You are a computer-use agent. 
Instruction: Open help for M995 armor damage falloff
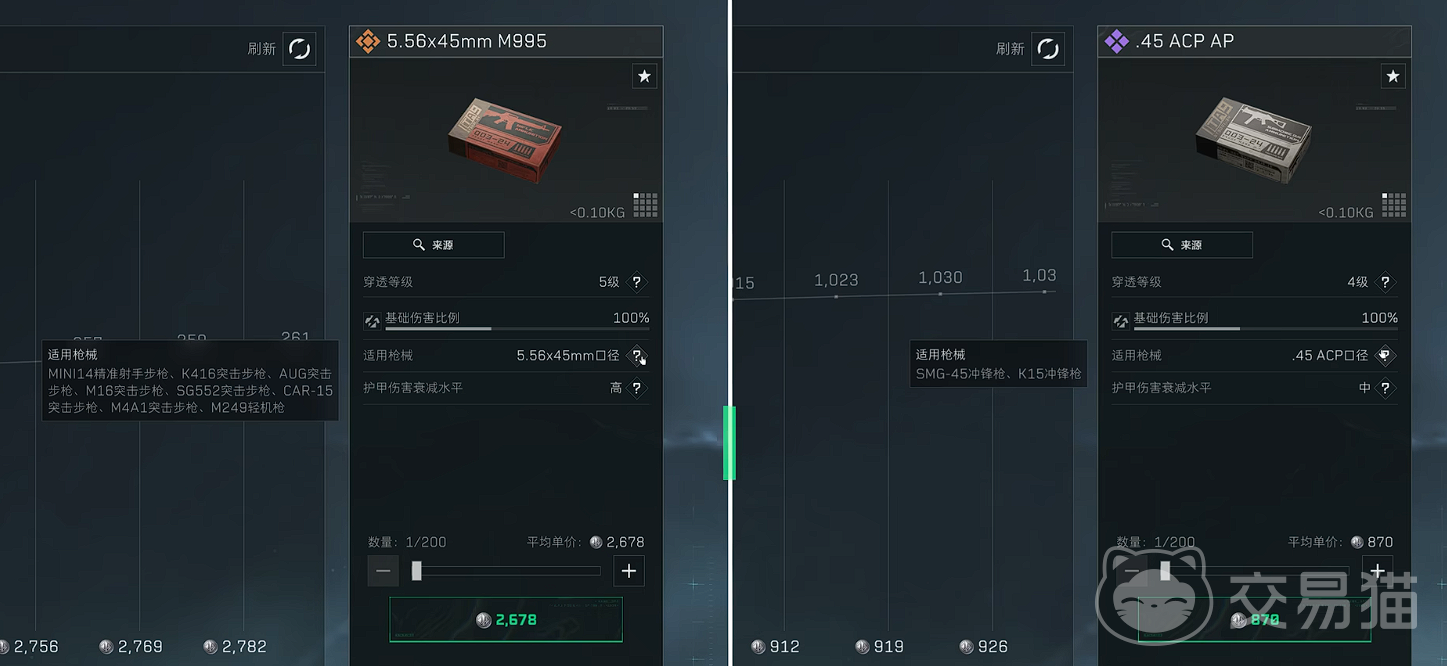[x=637, y=388]
